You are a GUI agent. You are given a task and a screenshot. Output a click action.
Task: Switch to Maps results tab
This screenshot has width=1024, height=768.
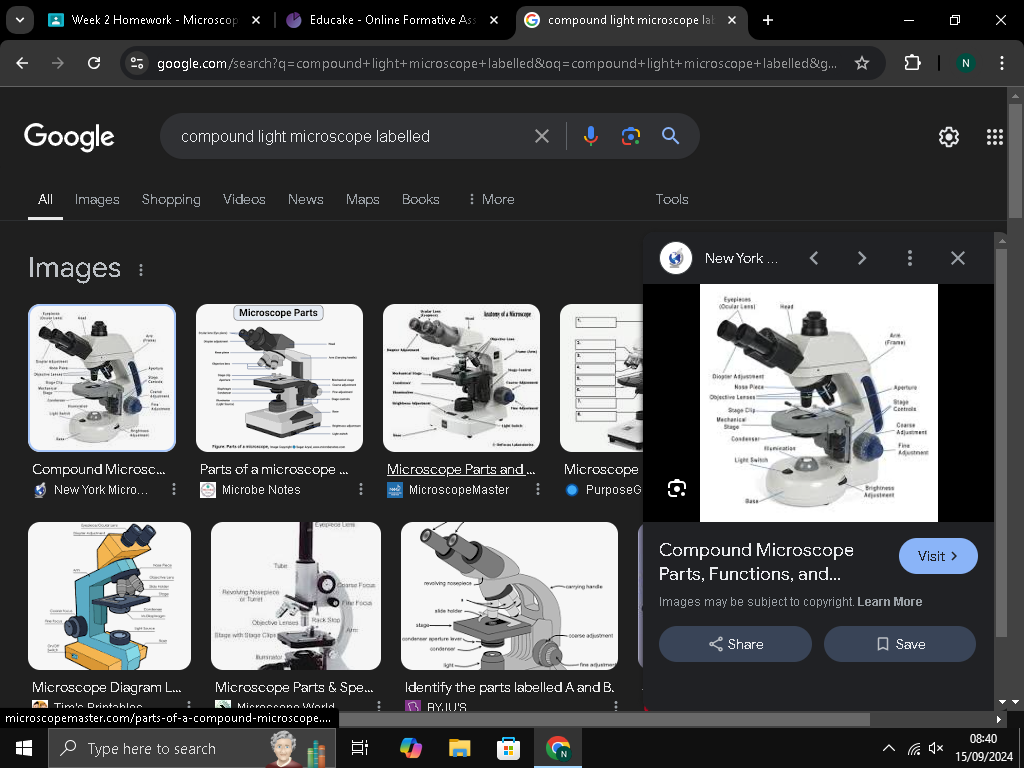[362, 199]
